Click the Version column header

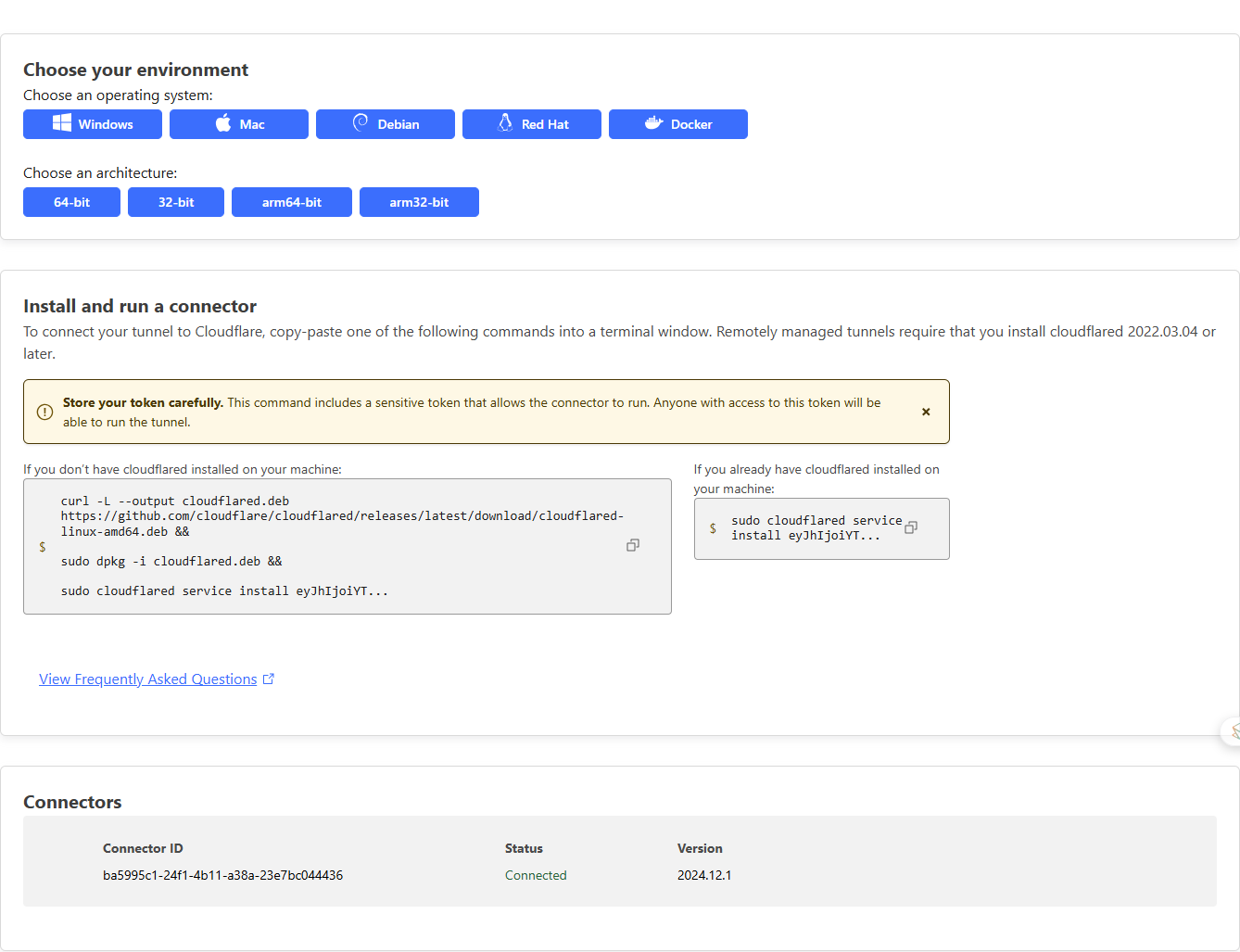[700, 848]
